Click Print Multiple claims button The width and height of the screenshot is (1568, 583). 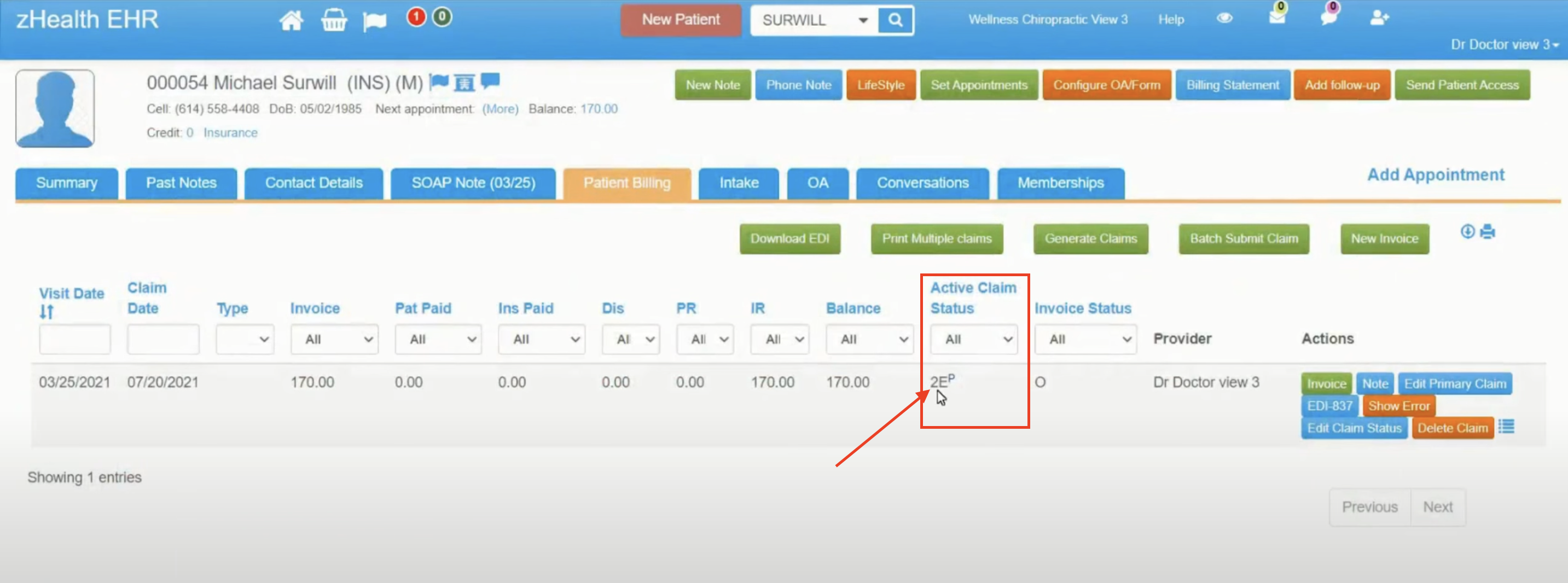[937, 238]
